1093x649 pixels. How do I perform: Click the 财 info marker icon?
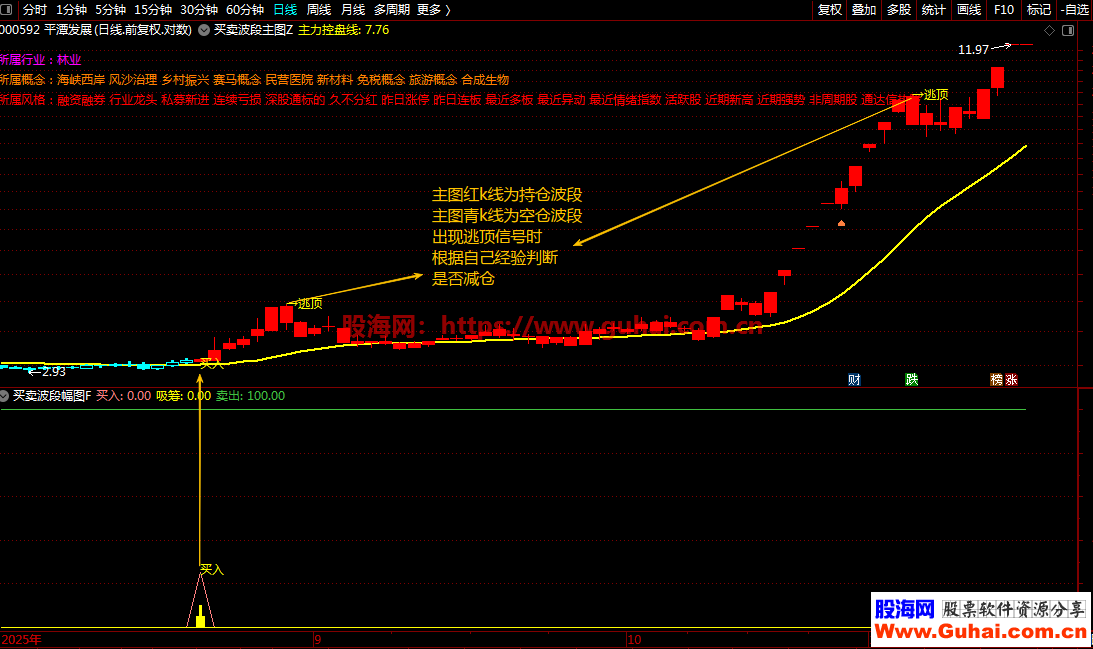click(854, 379)
